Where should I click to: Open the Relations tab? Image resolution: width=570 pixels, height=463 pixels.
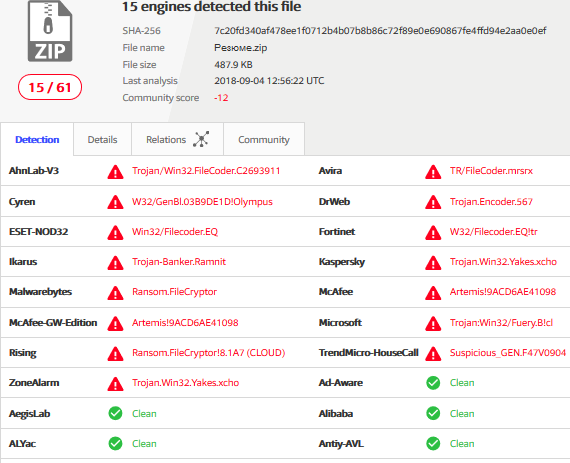click(x=177, y=140)
